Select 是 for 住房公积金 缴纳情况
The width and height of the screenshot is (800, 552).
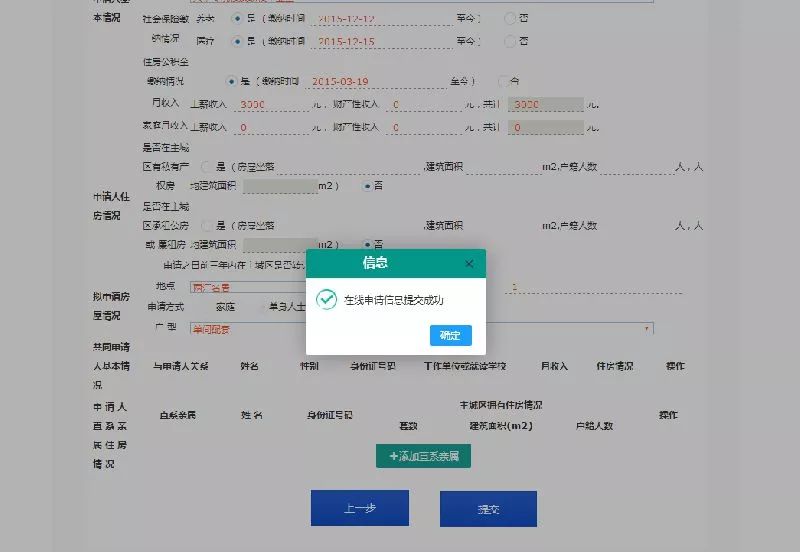(231, 81)
